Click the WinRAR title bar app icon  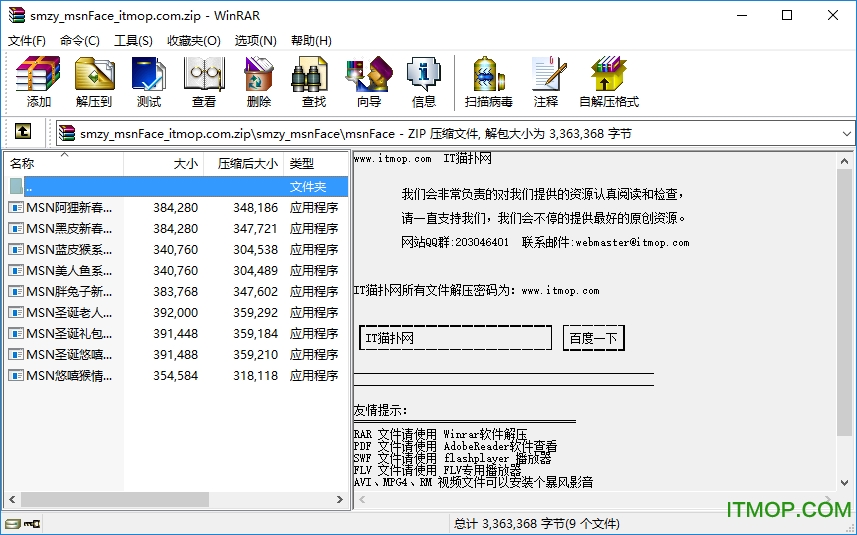click(x=17, y=15)
